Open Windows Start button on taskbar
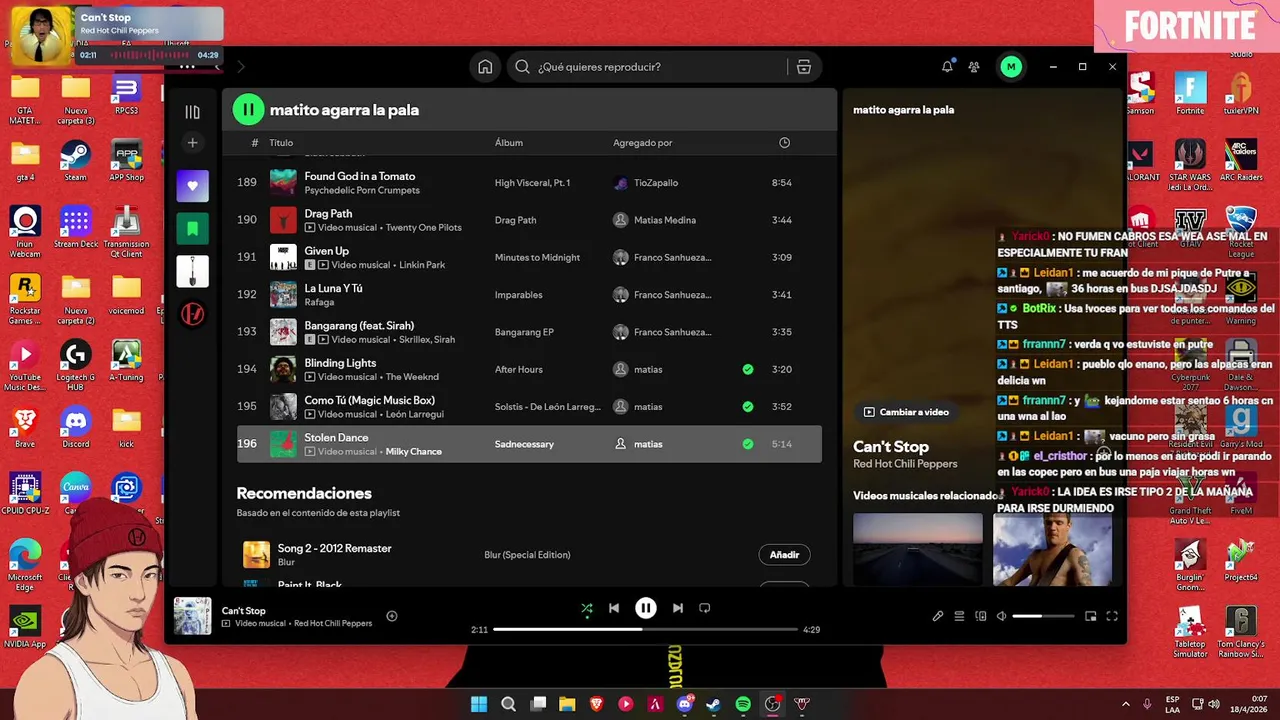 [x=479, y=704]
